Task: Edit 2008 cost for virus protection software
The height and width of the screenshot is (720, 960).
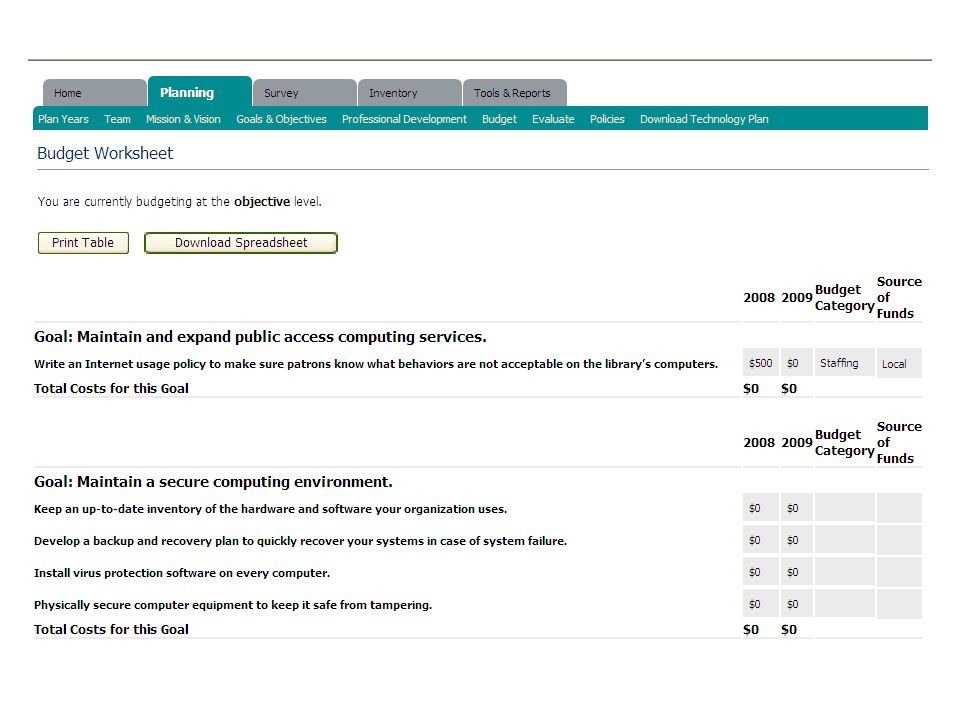Action: tap(760, 572)
